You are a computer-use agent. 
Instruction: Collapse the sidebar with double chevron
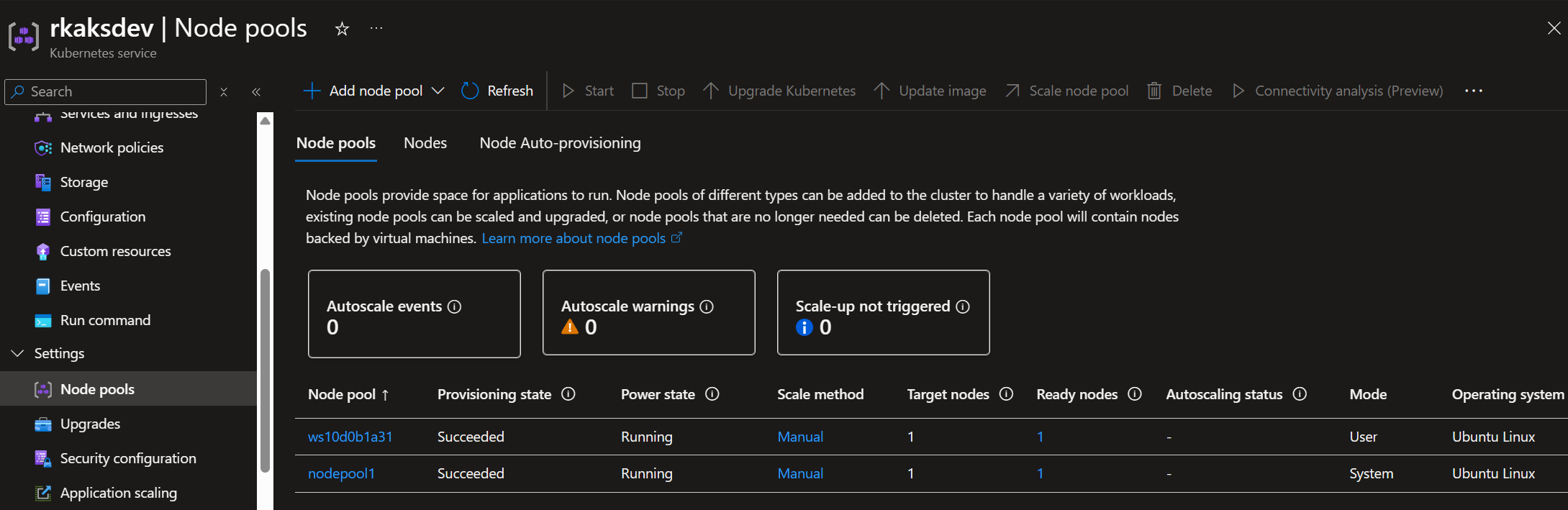(x=256, y=91)
